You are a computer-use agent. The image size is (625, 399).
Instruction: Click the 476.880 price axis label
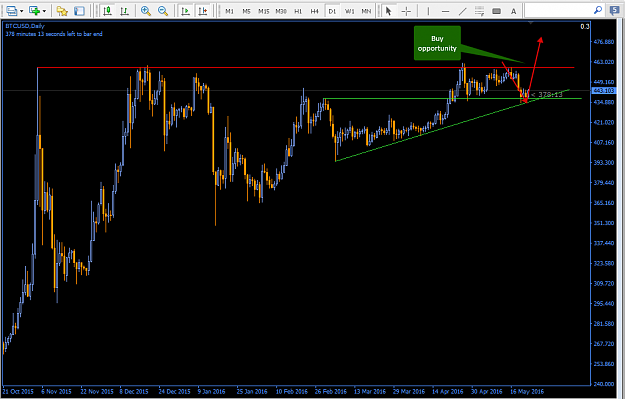click(603, 41)
